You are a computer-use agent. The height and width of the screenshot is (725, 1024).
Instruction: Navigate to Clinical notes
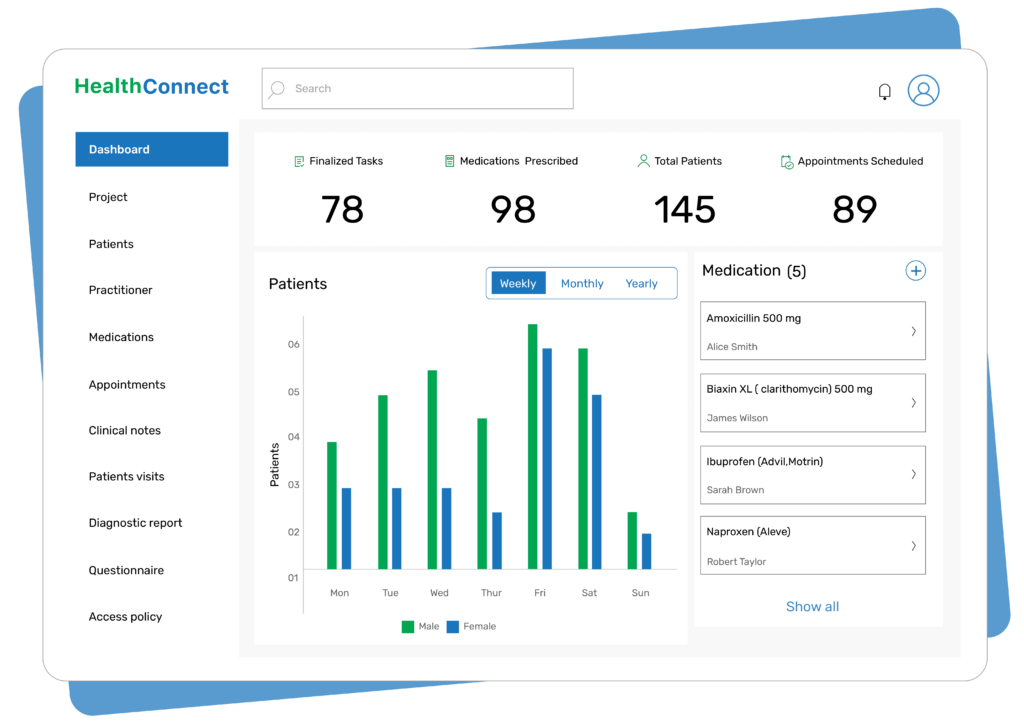pos(124,430)
